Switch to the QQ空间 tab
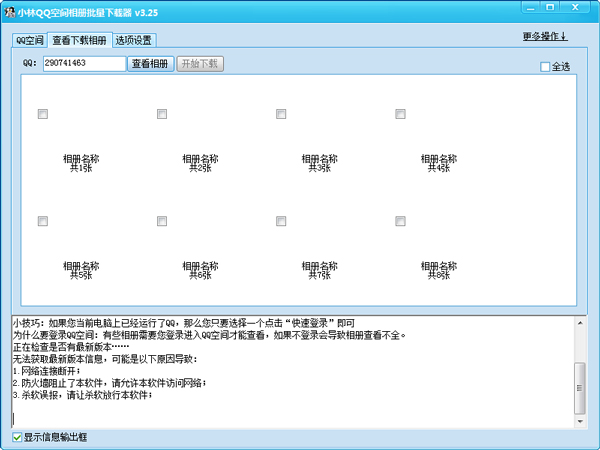This screenshot has height=450, width=600. 29,40
